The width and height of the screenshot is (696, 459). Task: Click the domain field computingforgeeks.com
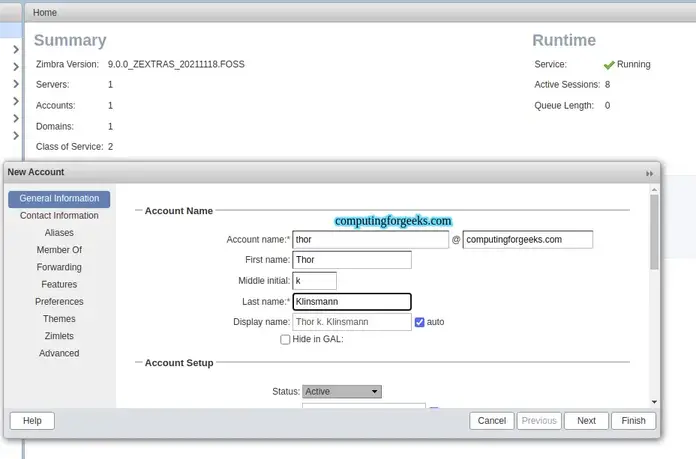[x=527, y=240]
